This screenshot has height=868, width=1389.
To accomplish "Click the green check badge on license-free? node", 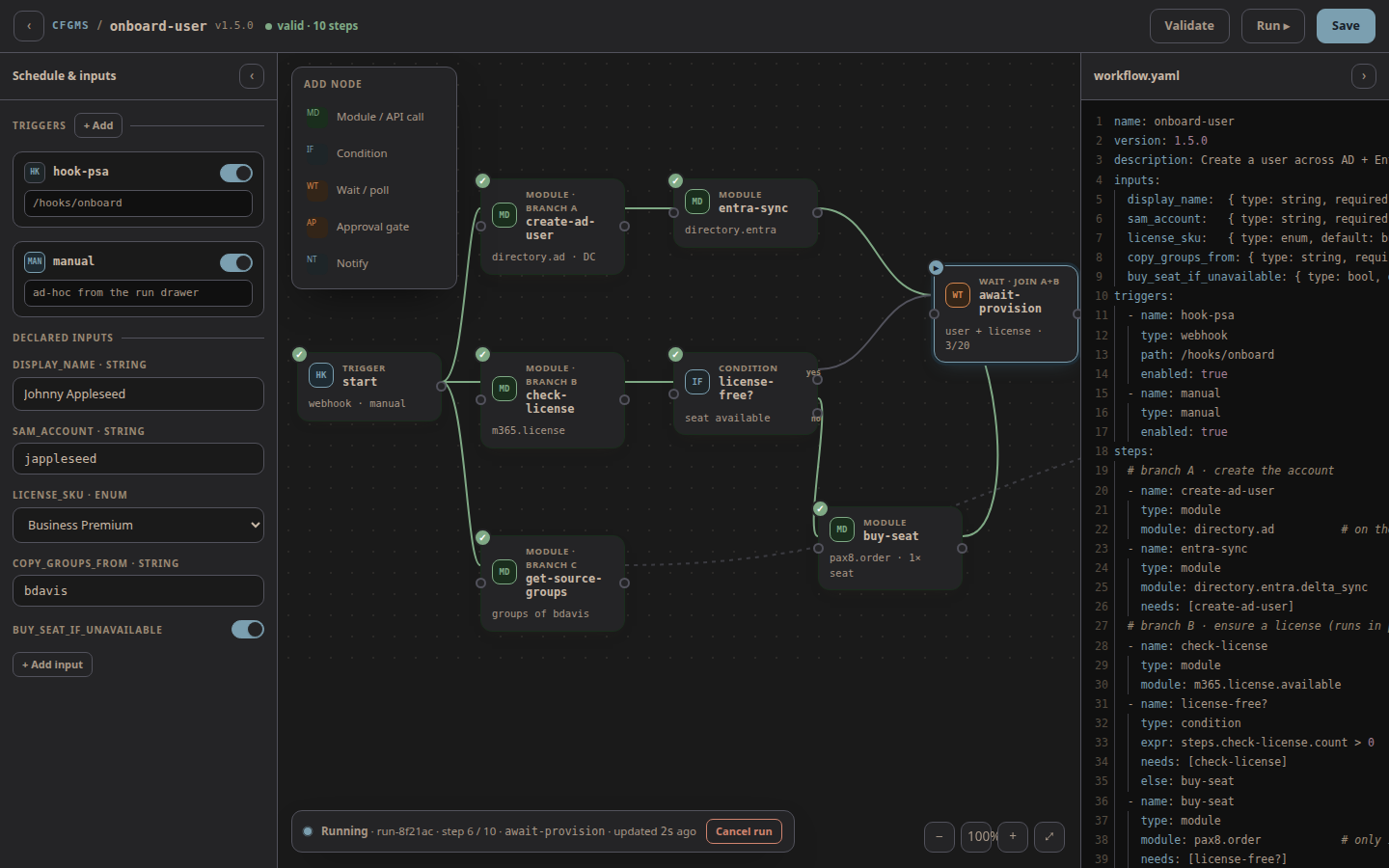I will point(676,355).
